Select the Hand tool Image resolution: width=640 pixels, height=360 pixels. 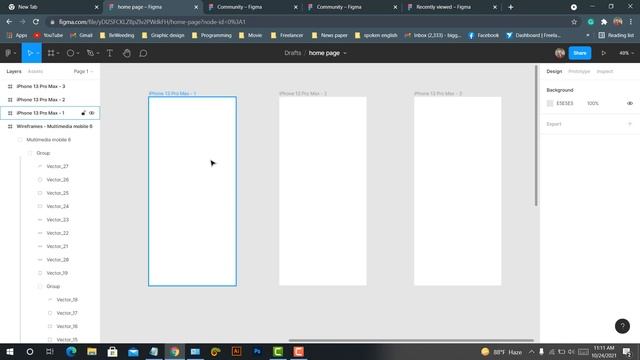[x=127, y=53]
